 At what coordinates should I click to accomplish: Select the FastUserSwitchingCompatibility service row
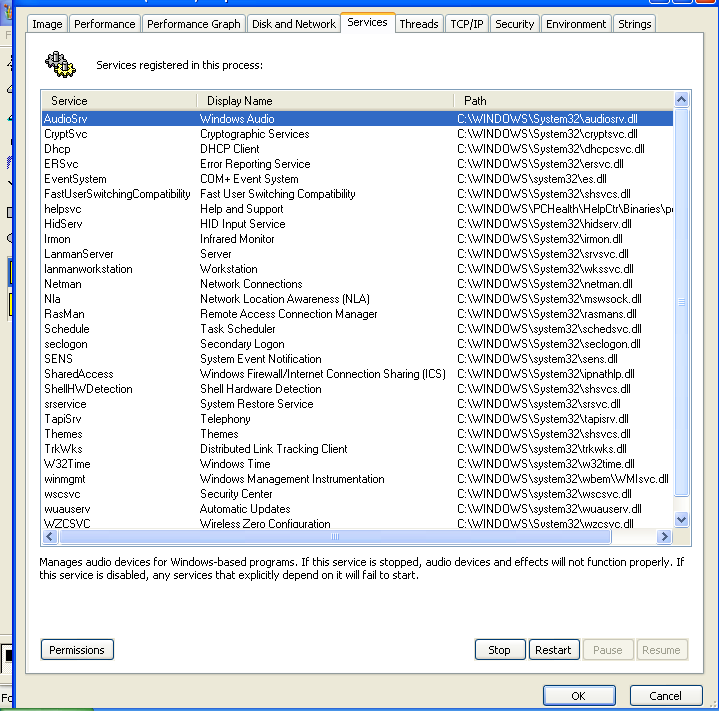[x=357, y=194]
